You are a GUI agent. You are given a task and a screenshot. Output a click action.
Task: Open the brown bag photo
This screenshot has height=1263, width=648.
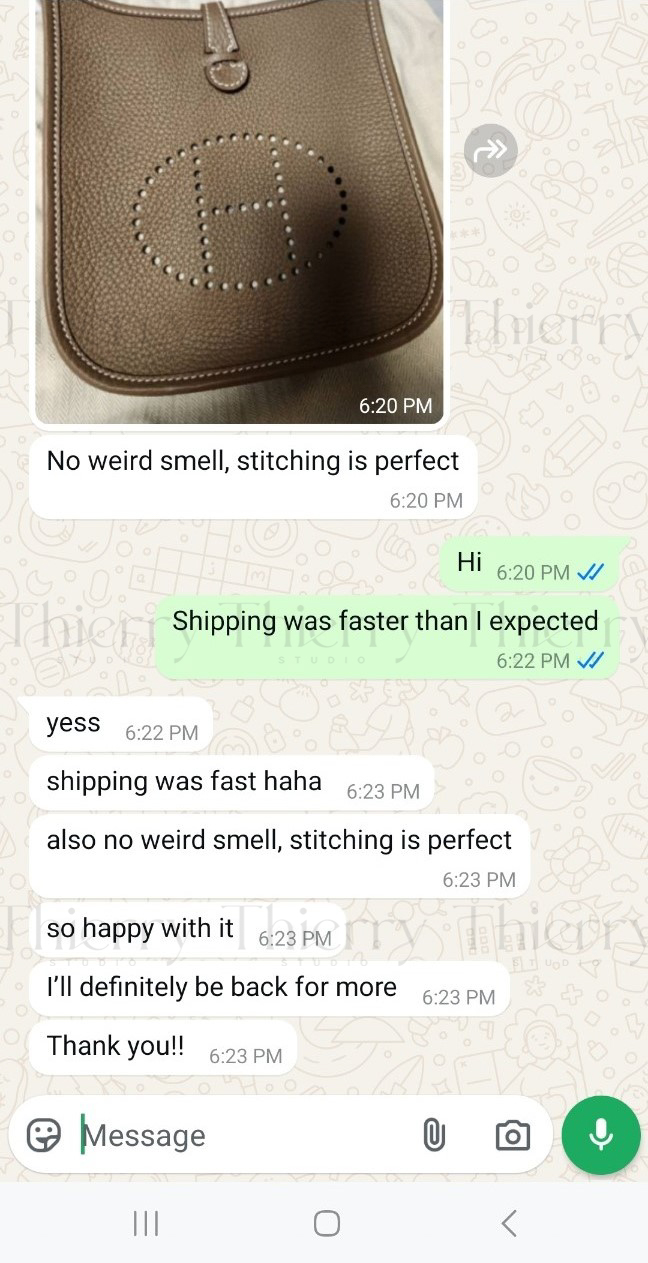click(x=240, y=210)
